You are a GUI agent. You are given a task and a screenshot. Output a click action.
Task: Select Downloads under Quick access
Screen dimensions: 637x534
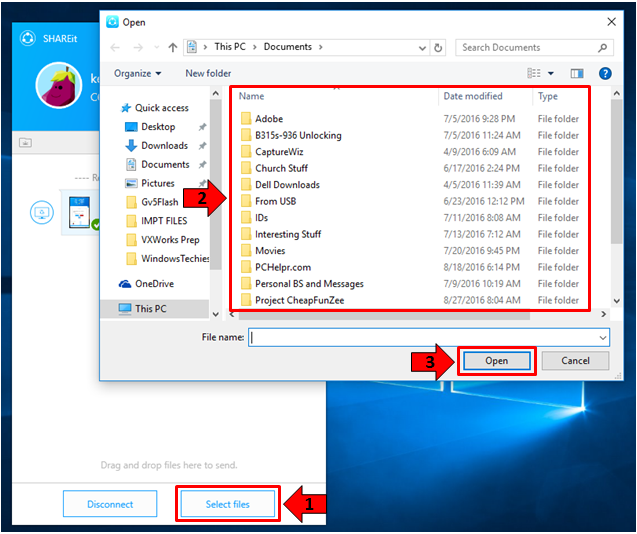point(163,146)
